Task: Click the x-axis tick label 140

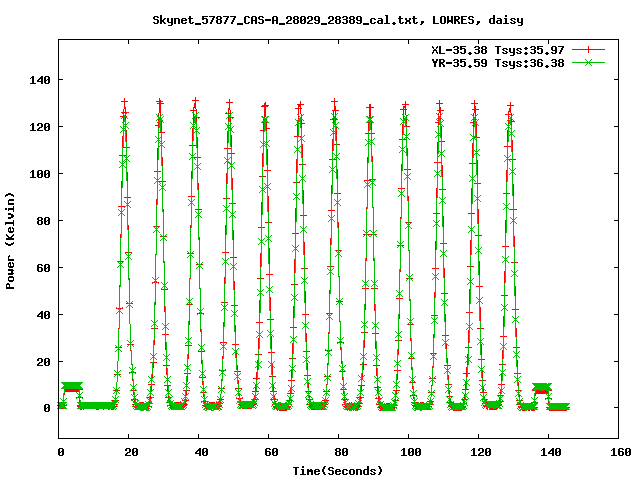Action: 551,452
